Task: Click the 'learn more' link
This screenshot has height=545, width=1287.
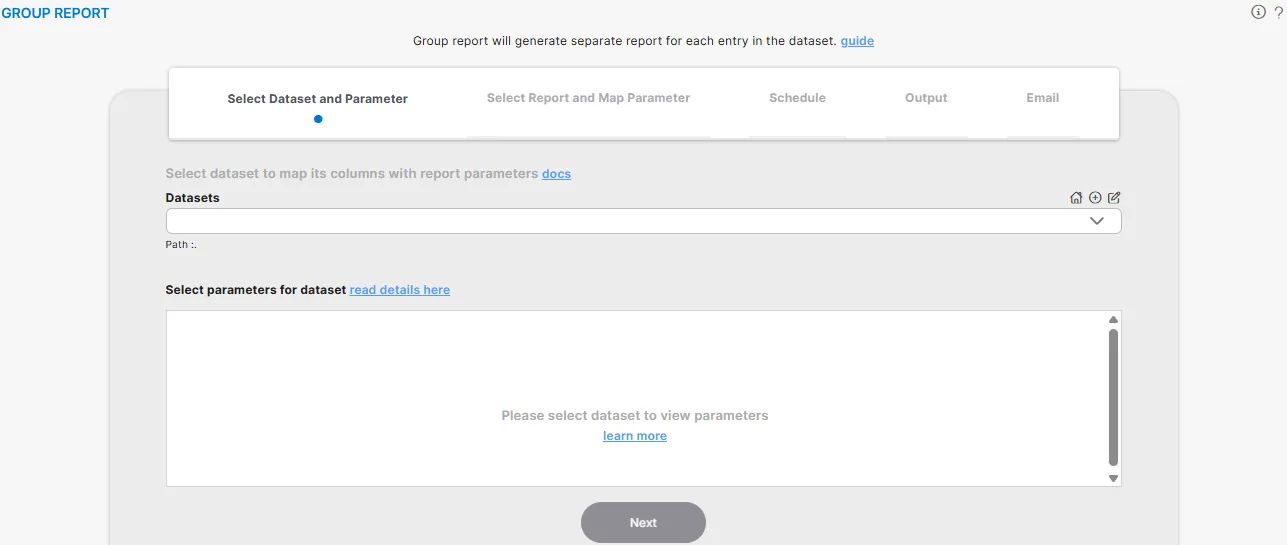Action: pyautogui.click(x=634, y=436)
